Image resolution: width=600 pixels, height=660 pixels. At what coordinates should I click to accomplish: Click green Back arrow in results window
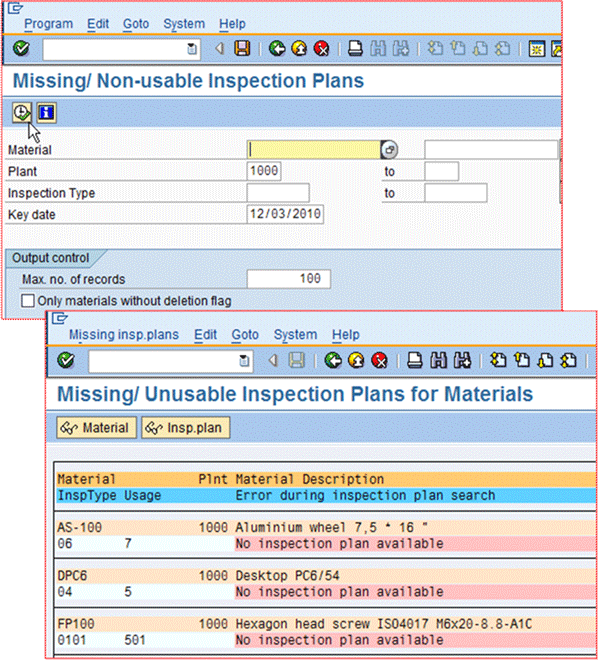coord(333,361)
